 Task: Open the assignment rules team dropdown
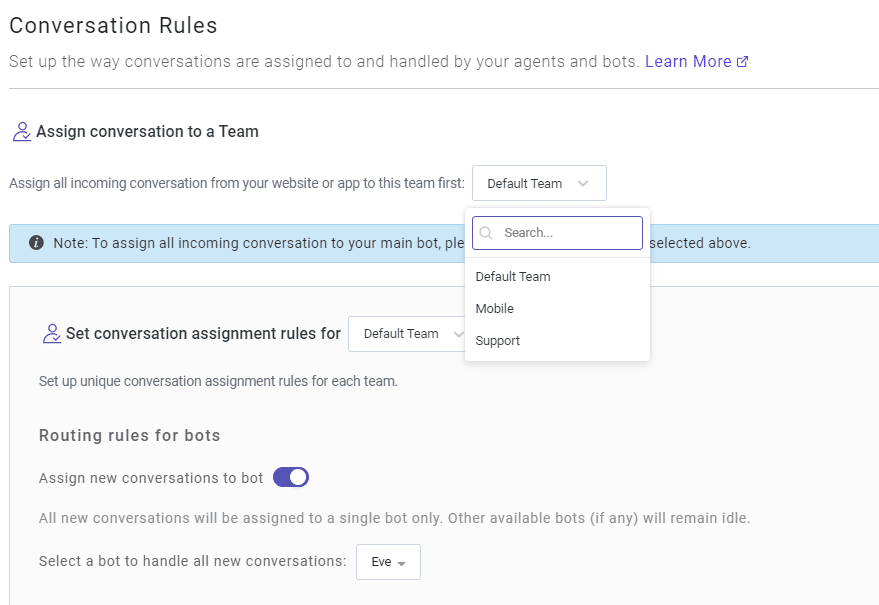[407, 334]
